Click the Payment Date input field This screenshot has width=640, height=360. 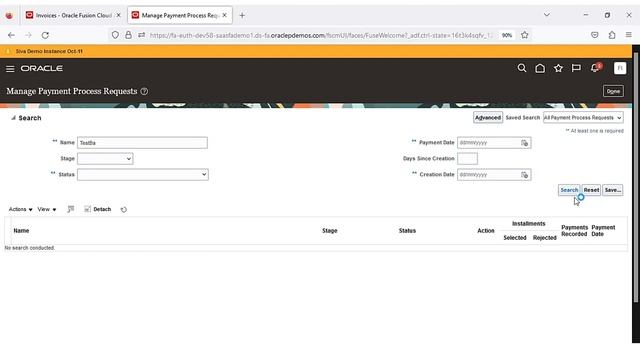tap(489, 142)
